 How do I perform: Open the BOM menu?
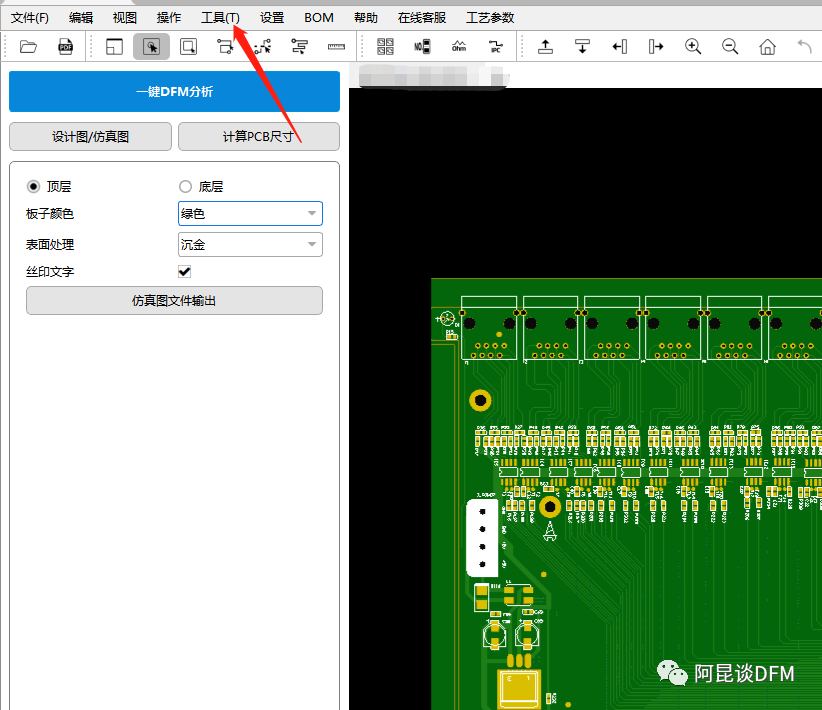pyautogui.click(x=318, y=17)
